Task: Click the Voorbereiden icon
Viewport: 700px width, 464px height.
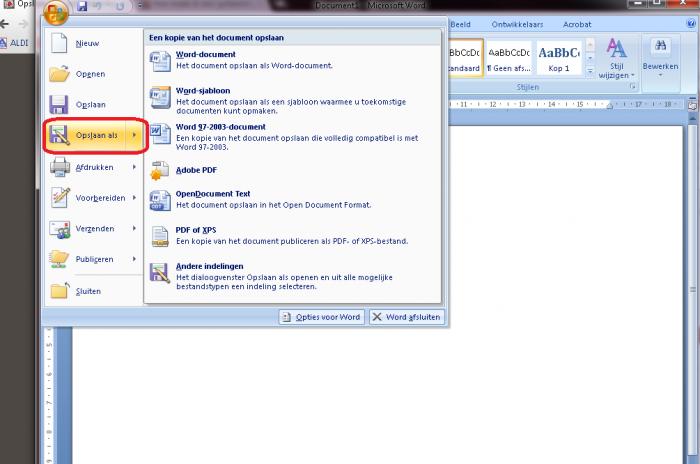Action: pyautogui.click(x=60, y=197)
